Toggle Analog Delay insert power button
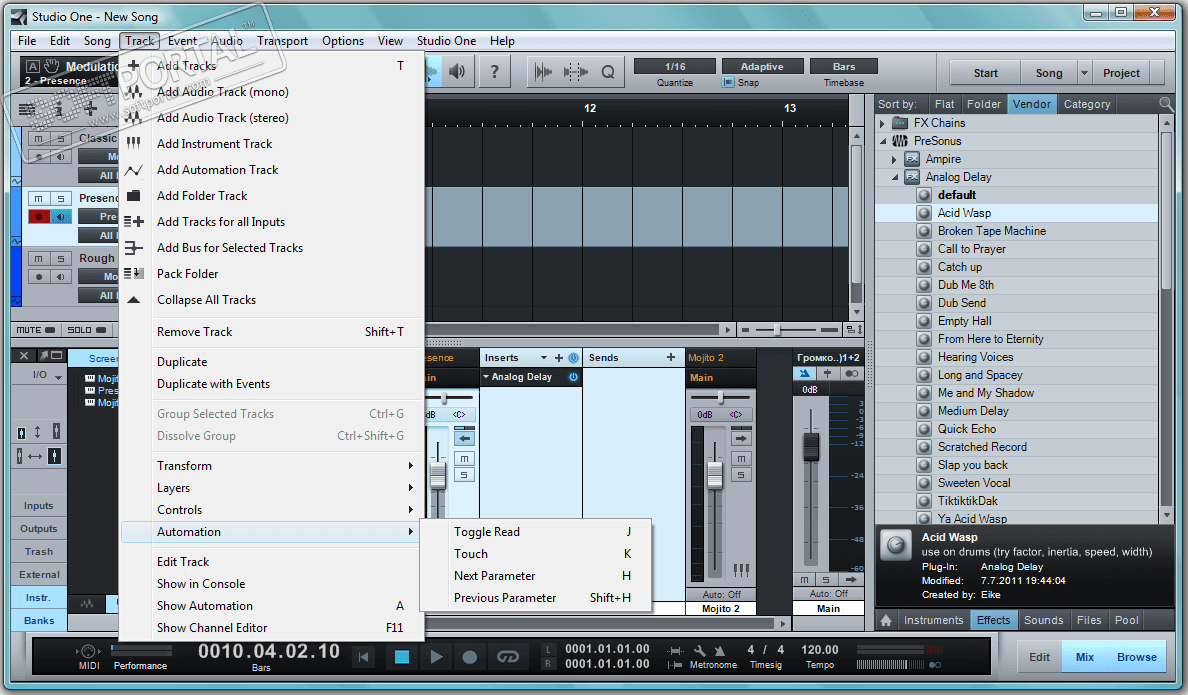1188x695 pixels. pos(573,377)
